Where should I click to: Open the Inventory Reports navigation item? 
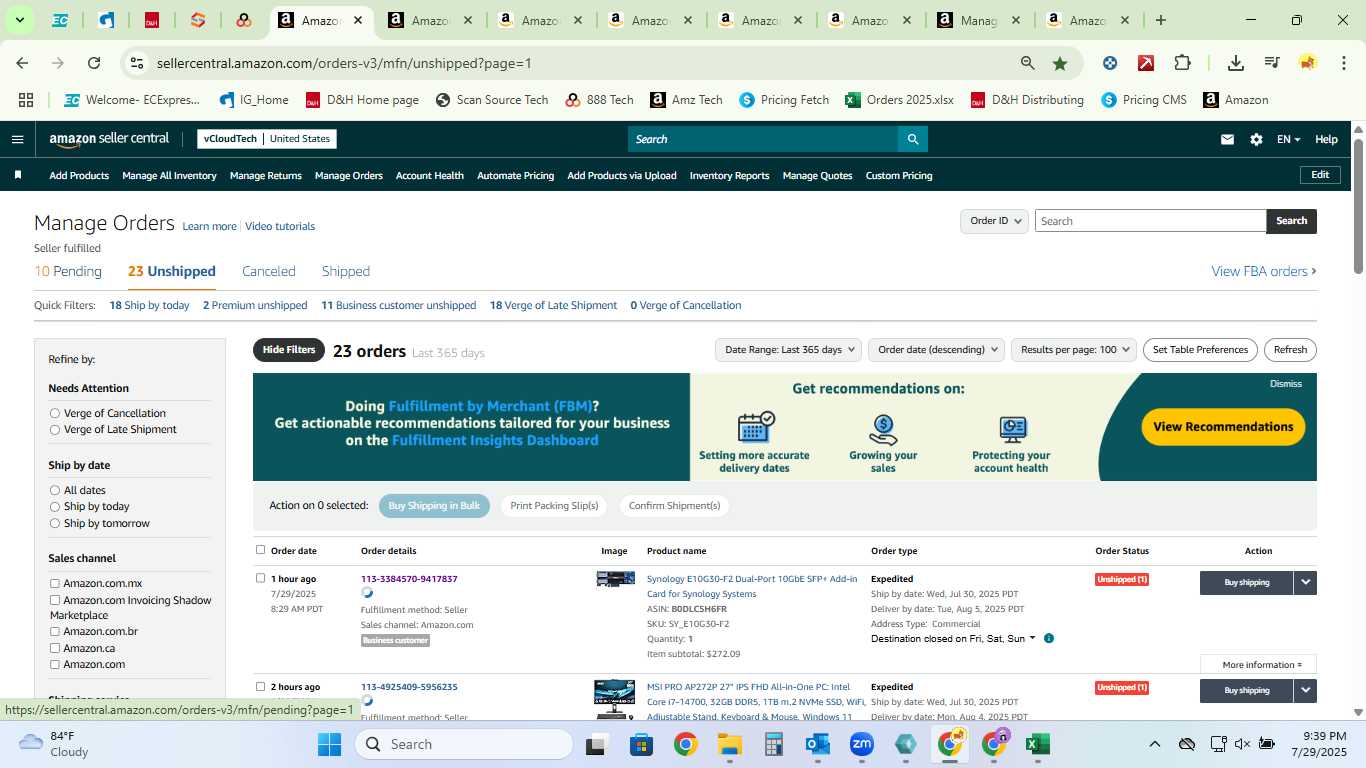point(729,175)
